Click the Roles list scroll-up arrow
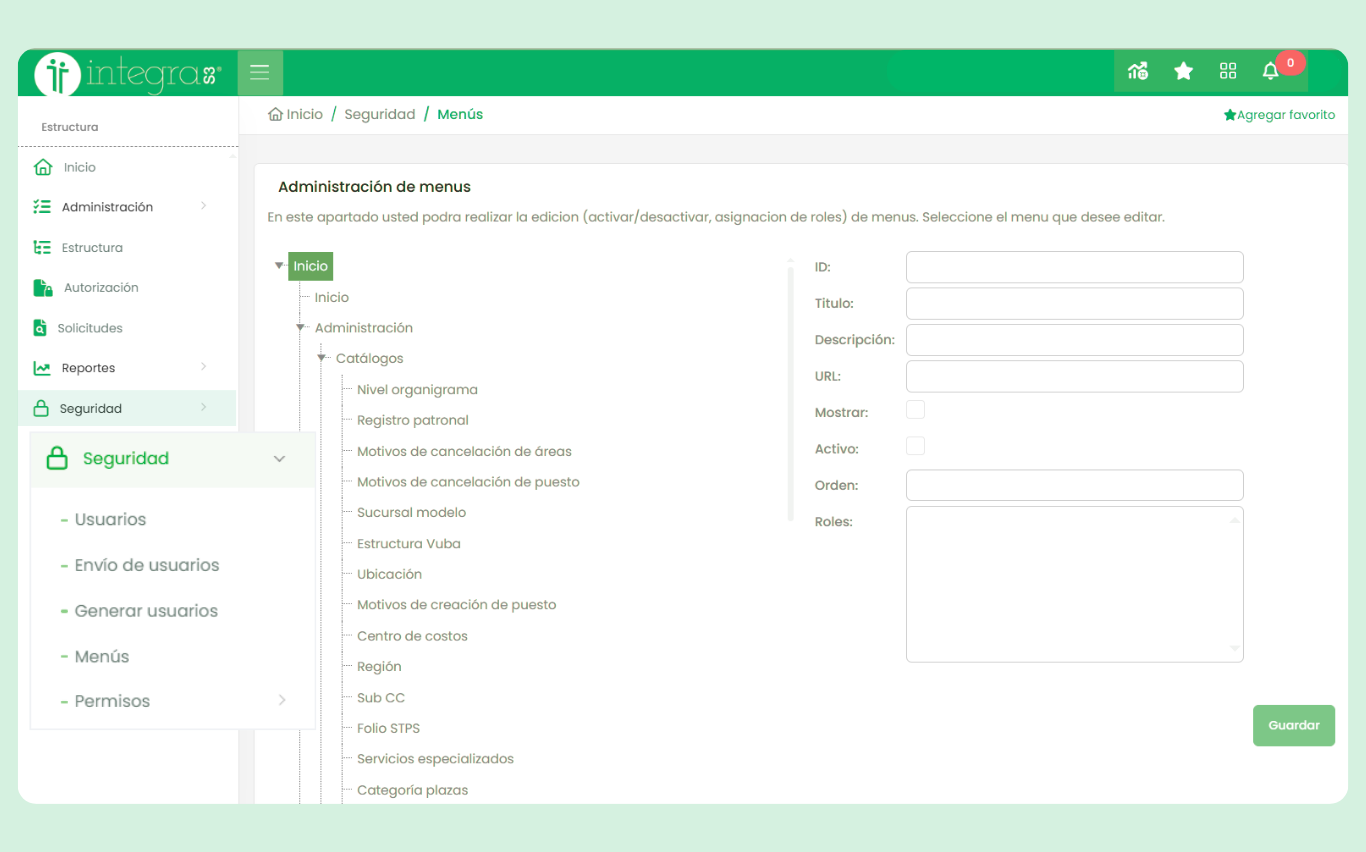Viewport: 1366px width, 852px height. (x=1235, y=519)
